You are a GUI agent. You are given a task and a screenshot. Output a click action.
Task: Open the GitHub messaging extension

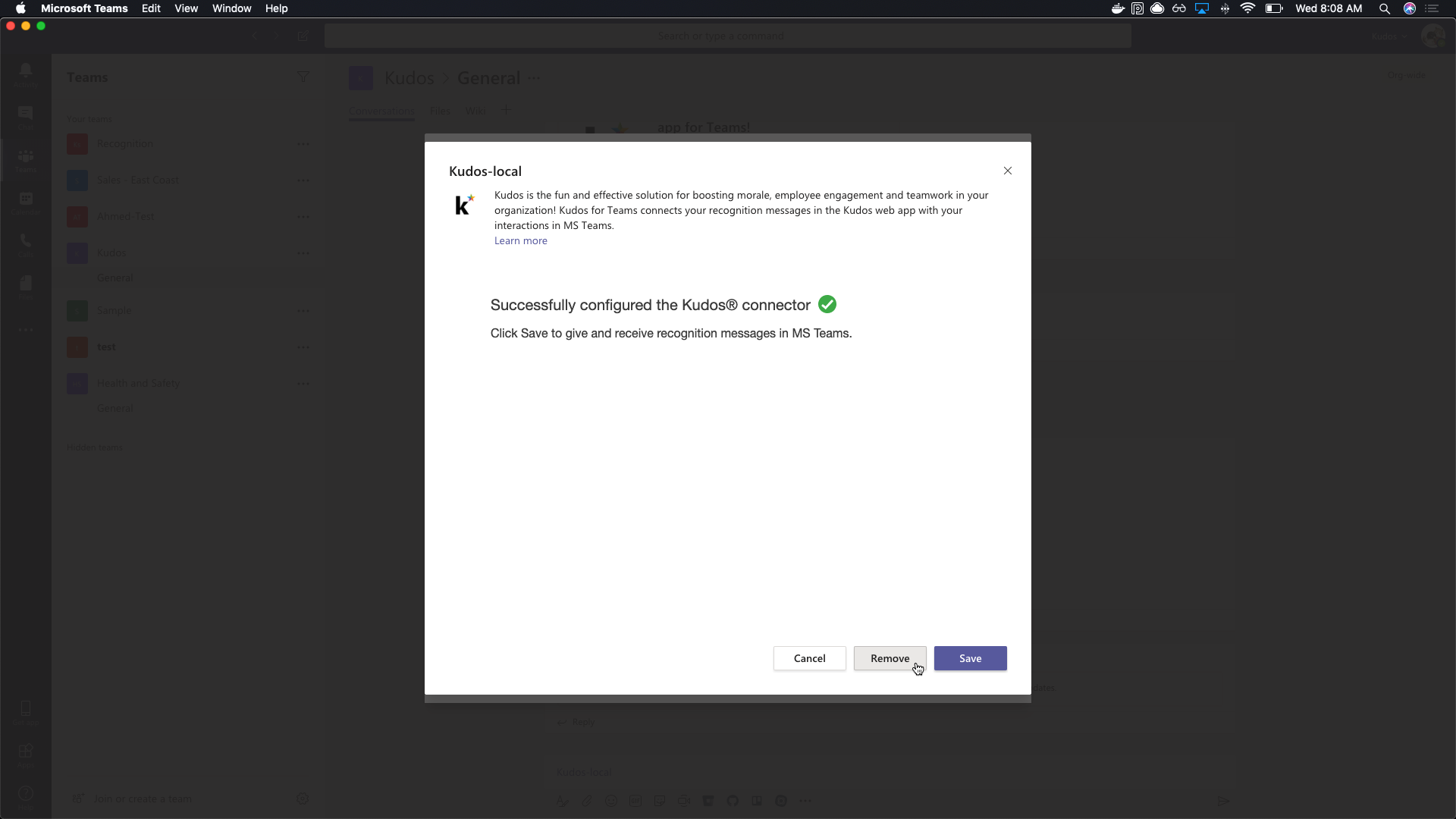[x=733, y=801]
